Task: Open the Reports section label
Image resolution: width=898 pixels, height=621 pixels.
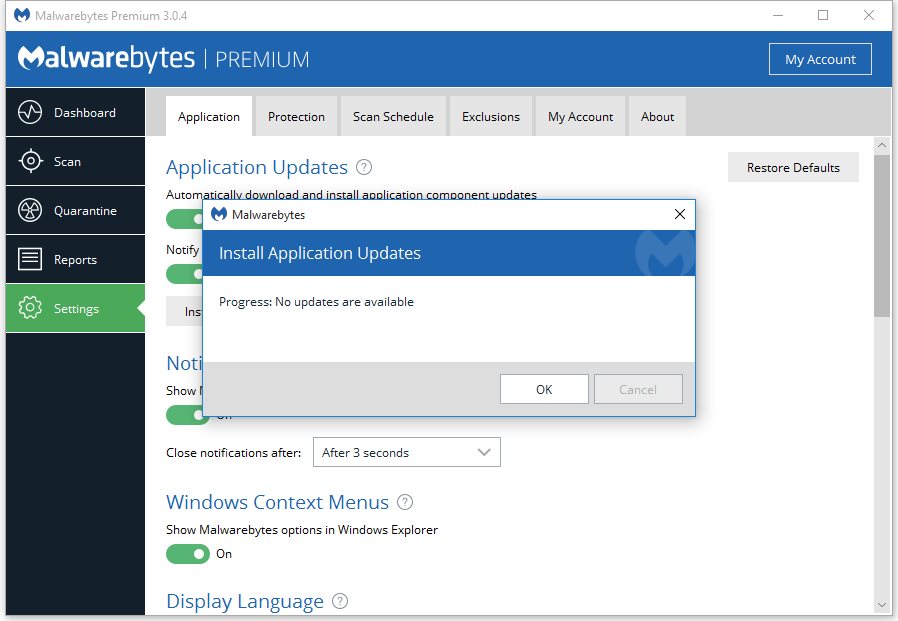Action: [x=76, y=260]
